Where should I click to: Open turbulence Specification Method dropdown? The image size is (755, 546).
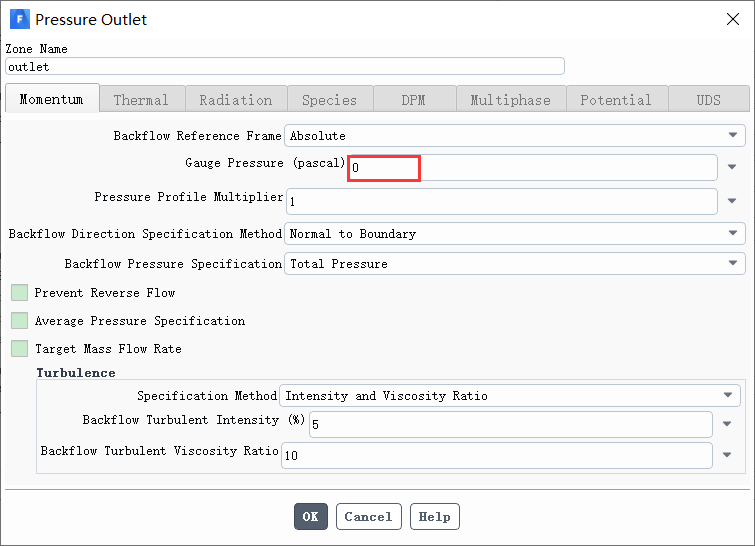pyautogui.click(x=510, y=395)
